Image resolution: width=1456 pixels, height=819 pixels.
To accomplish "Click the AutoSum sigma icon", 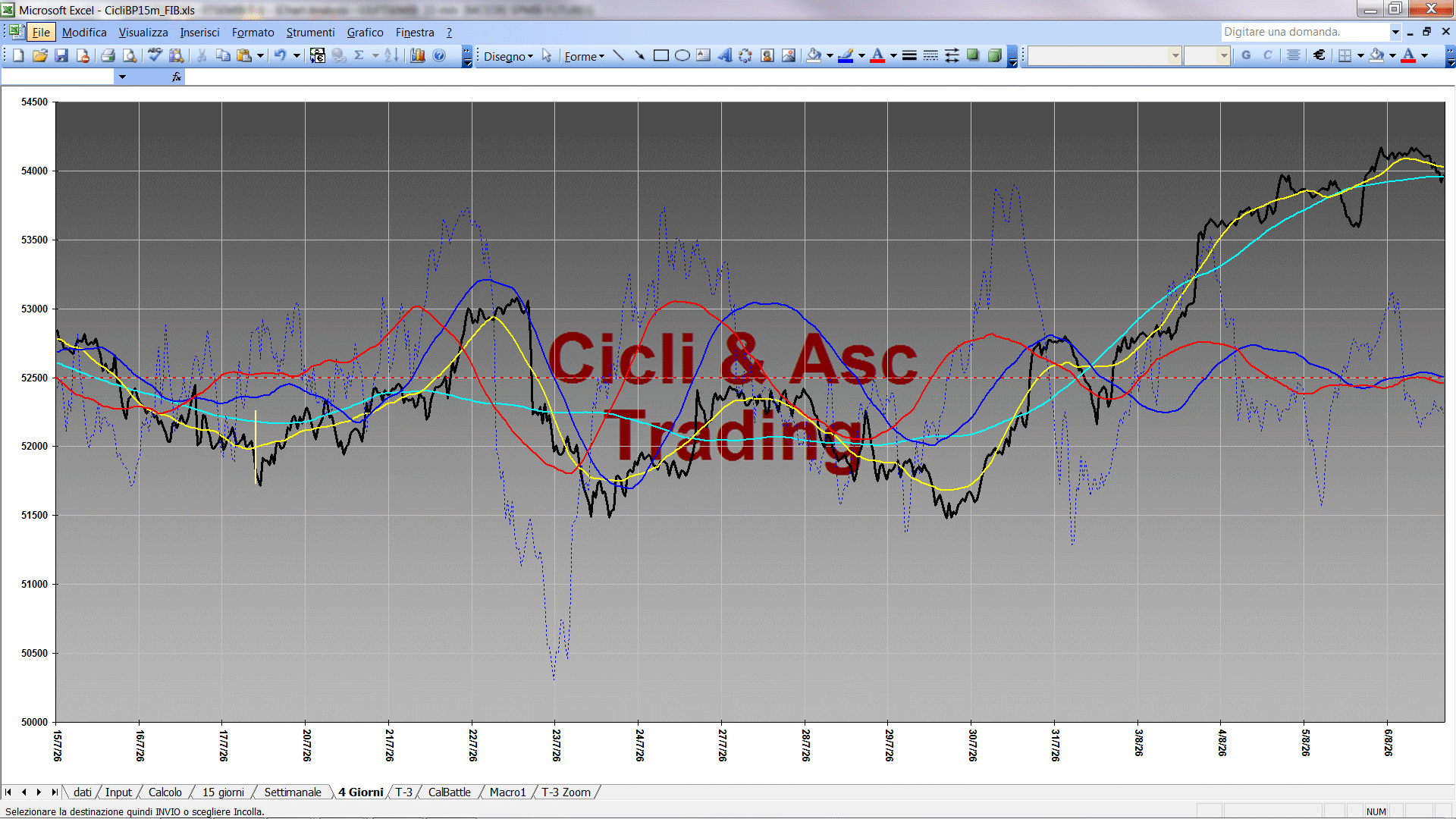I will click(x=359, y=55).
